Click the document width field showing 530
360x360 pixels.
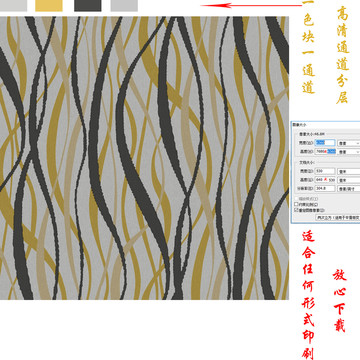click(x=325, y=171)
